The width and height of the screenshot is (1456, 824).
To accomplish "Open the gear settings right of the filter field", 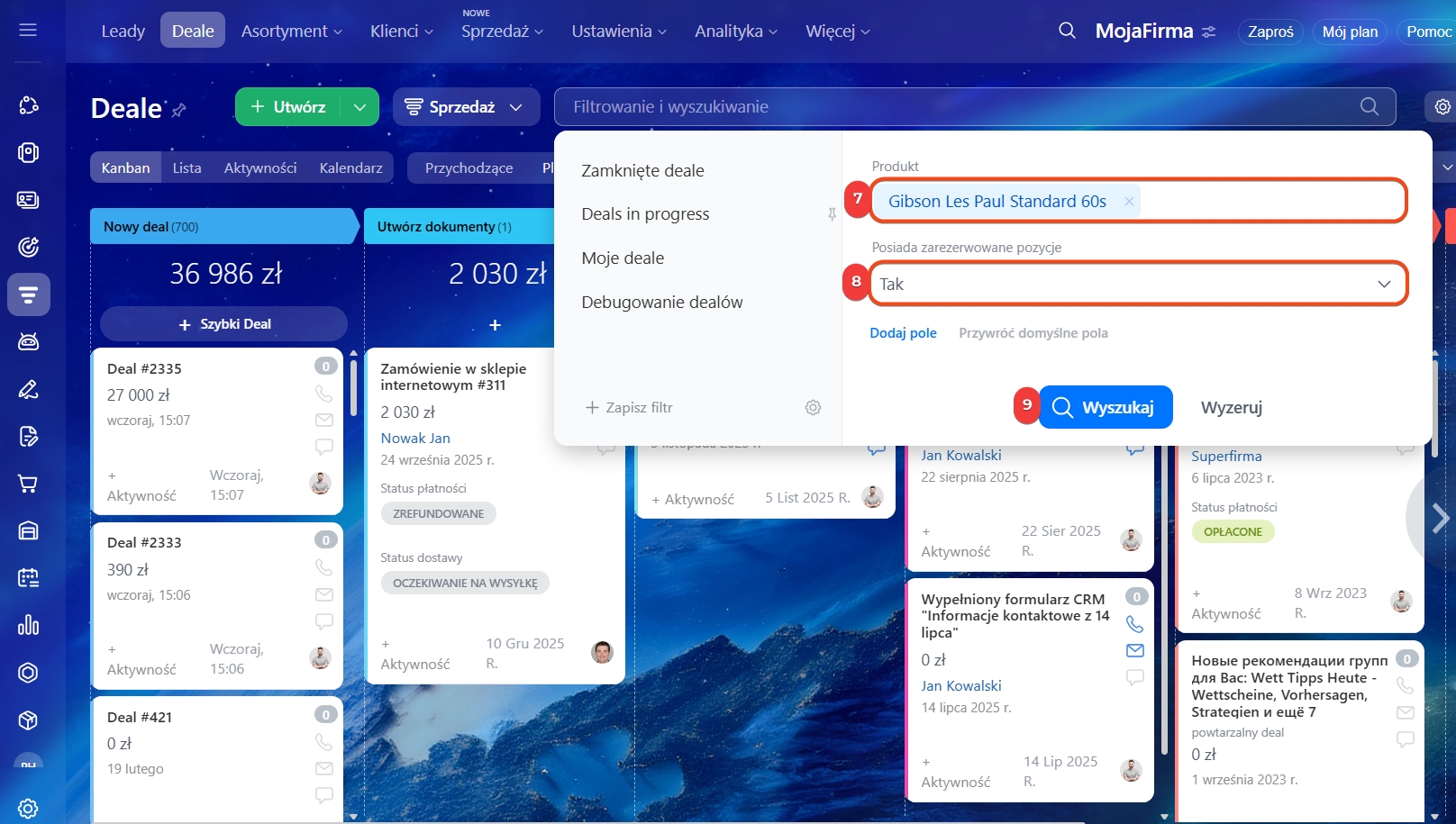I will tap(1442, 106).
